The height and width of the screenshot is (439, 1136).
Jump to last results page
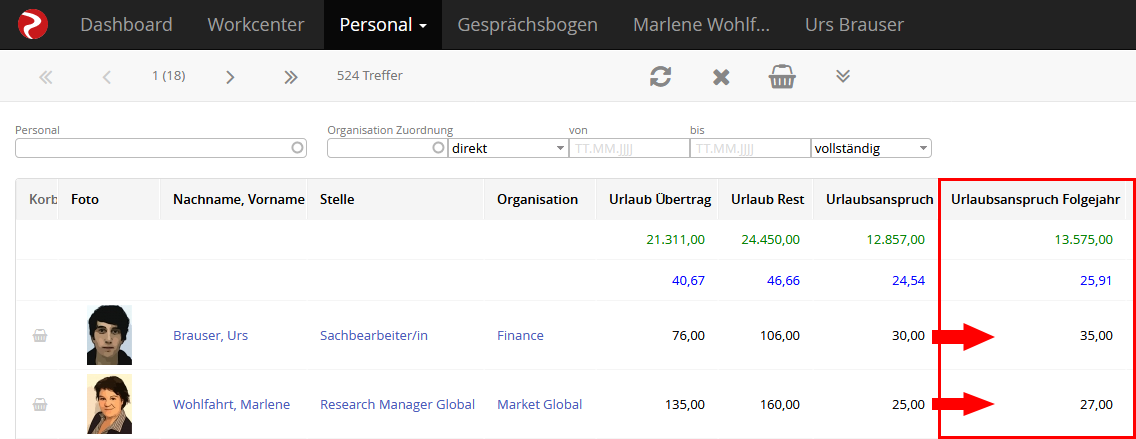pos(291,77)
